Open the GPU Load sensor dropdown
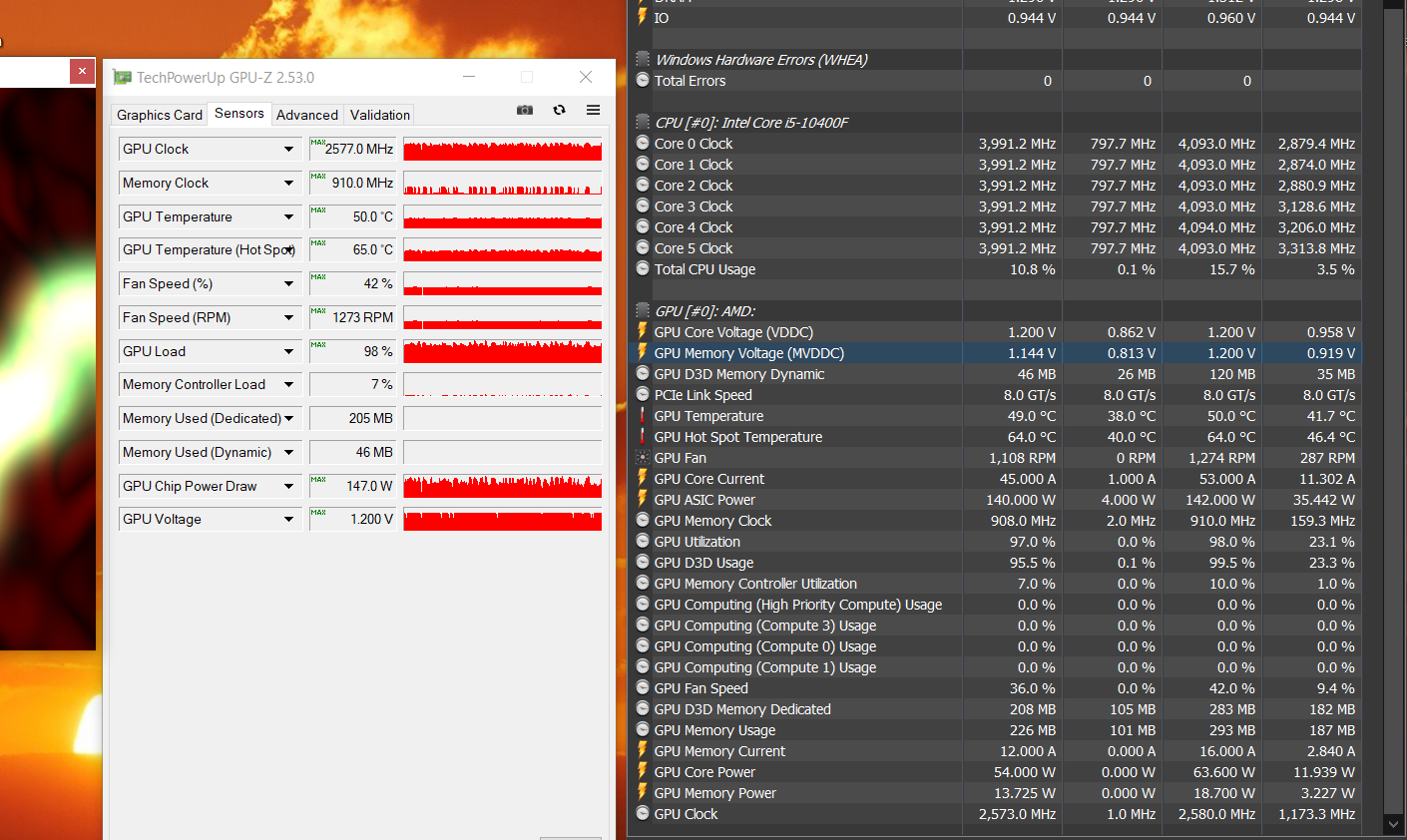Viewport: 1407px width, 840px height. (x=288, y=352)
